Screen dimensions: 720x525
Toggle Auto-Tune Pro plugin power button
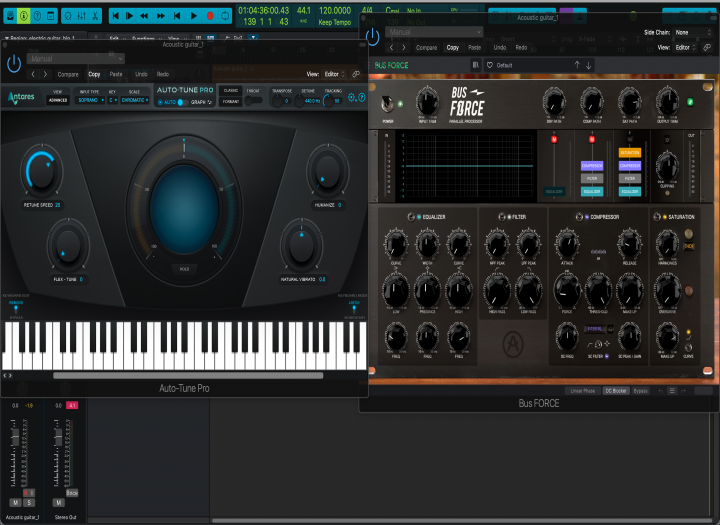(x=14, y=63)
